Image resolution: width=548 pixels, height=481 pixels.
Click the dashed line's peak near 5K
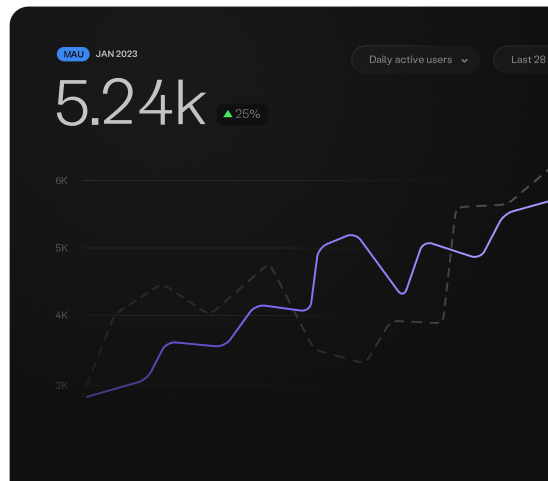point(268,266)
